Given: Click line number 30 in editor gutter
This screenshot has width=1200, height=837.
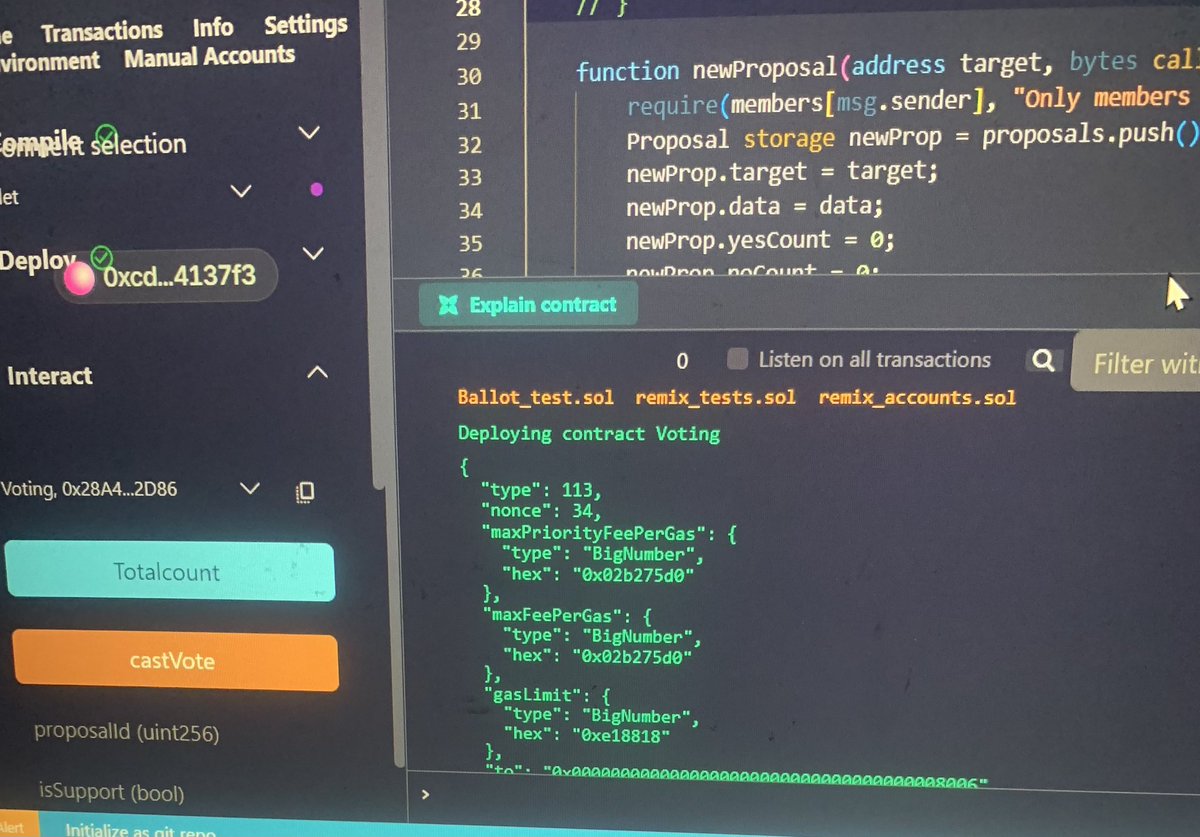Looking at the screenshot, I should tap(469, 76).
